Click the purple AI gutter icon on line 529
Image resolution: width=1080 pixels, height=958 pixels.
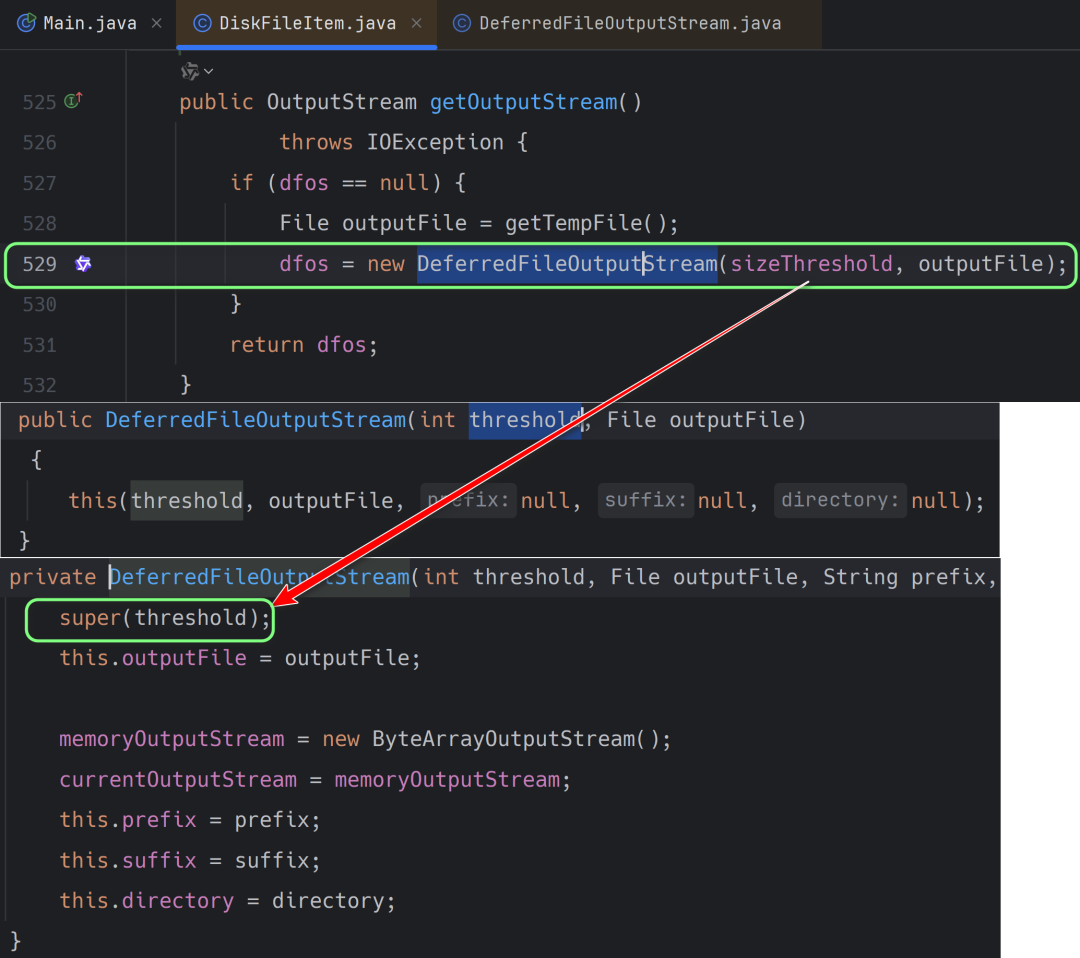click(84, 264)
